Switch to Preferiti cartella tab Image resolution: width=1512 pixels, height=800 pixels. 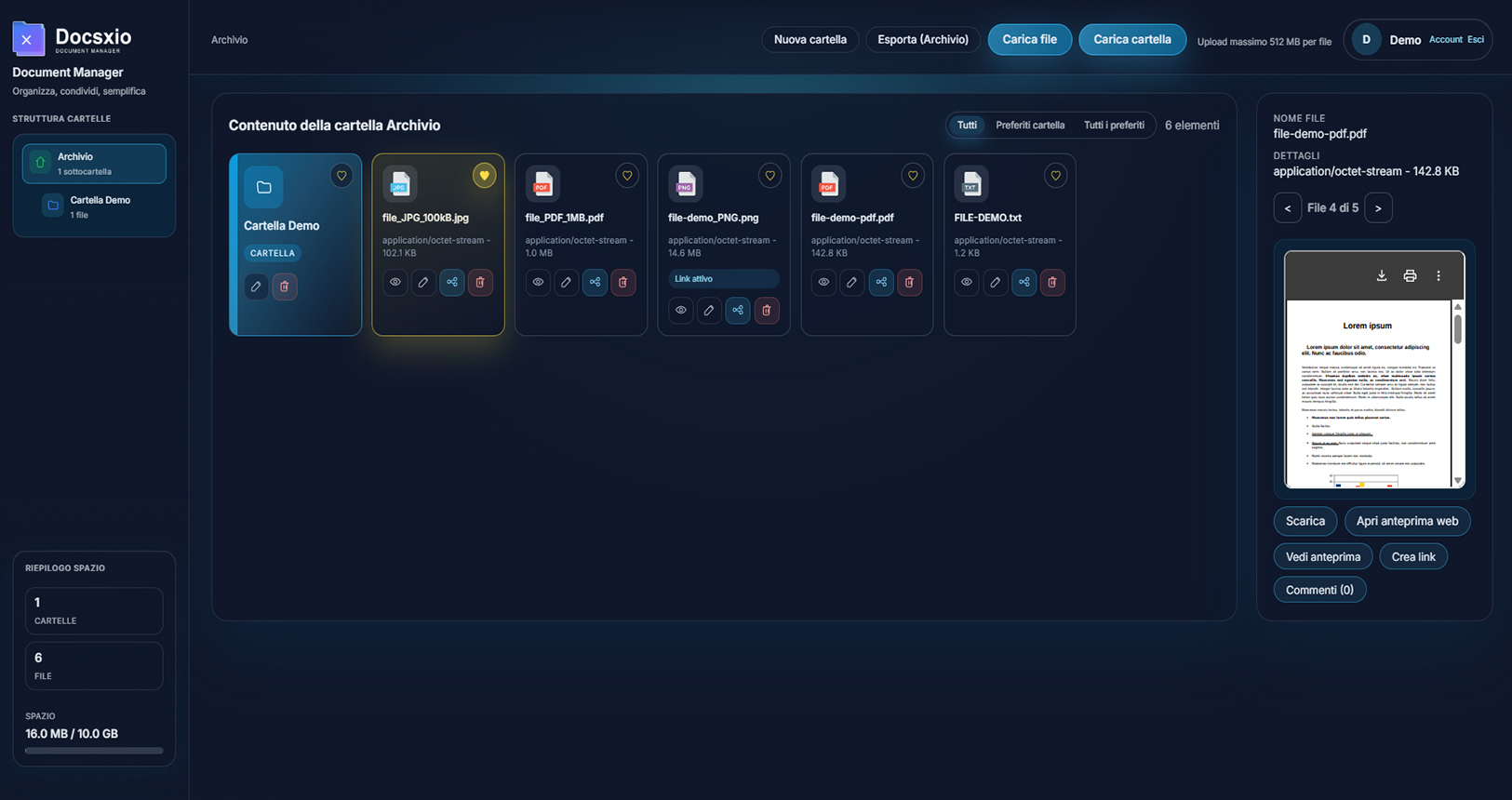(1030, 125)
